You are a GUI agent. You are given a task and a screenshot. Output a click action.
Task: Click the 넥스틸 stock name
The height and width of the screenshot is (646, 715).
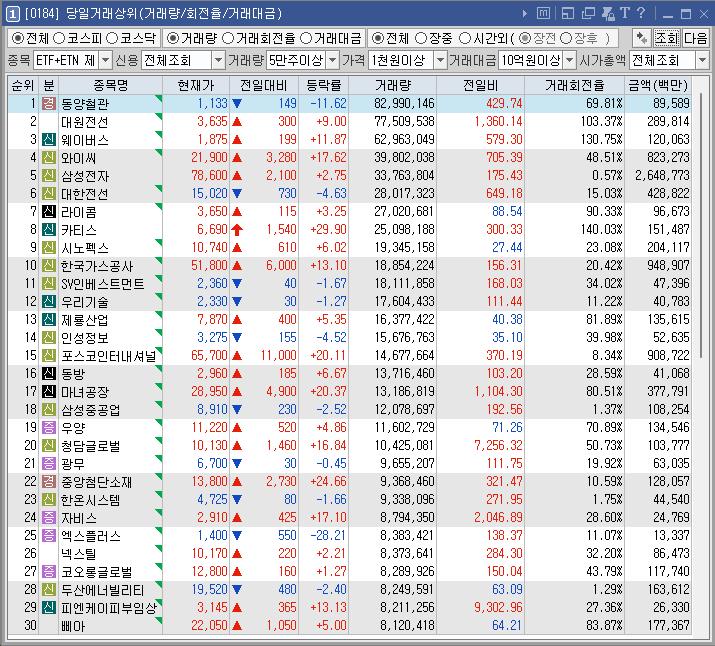79,554
